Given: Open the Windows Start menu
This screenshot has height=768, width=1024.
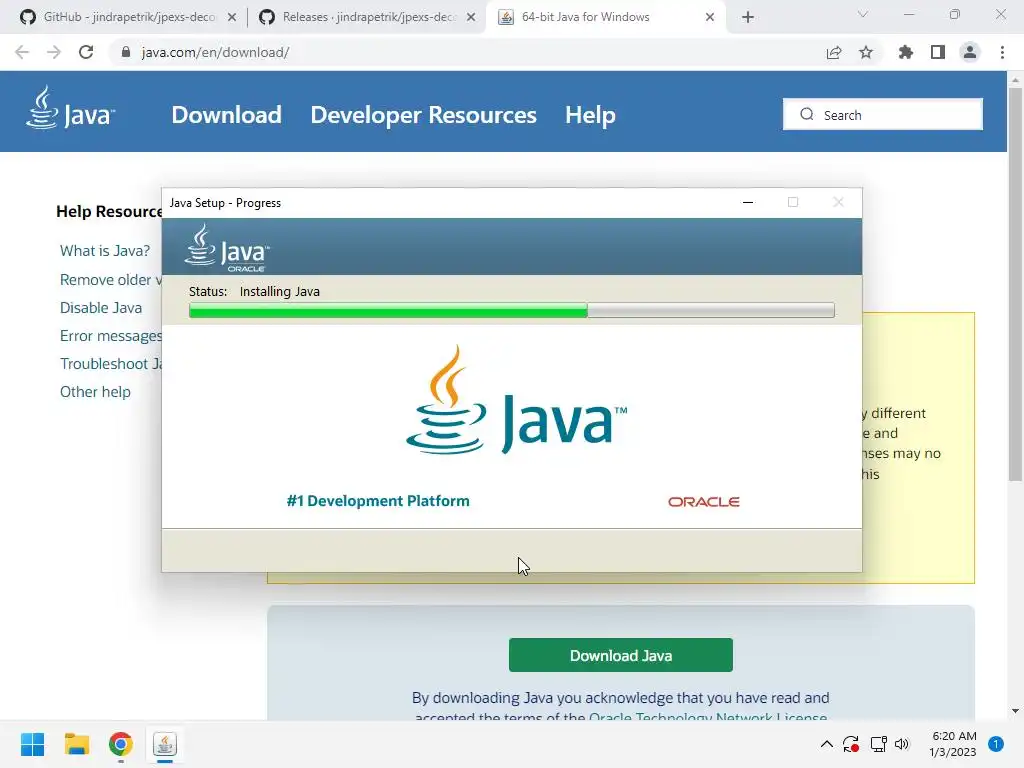Looking at the screenshot, I should [32, 744].
